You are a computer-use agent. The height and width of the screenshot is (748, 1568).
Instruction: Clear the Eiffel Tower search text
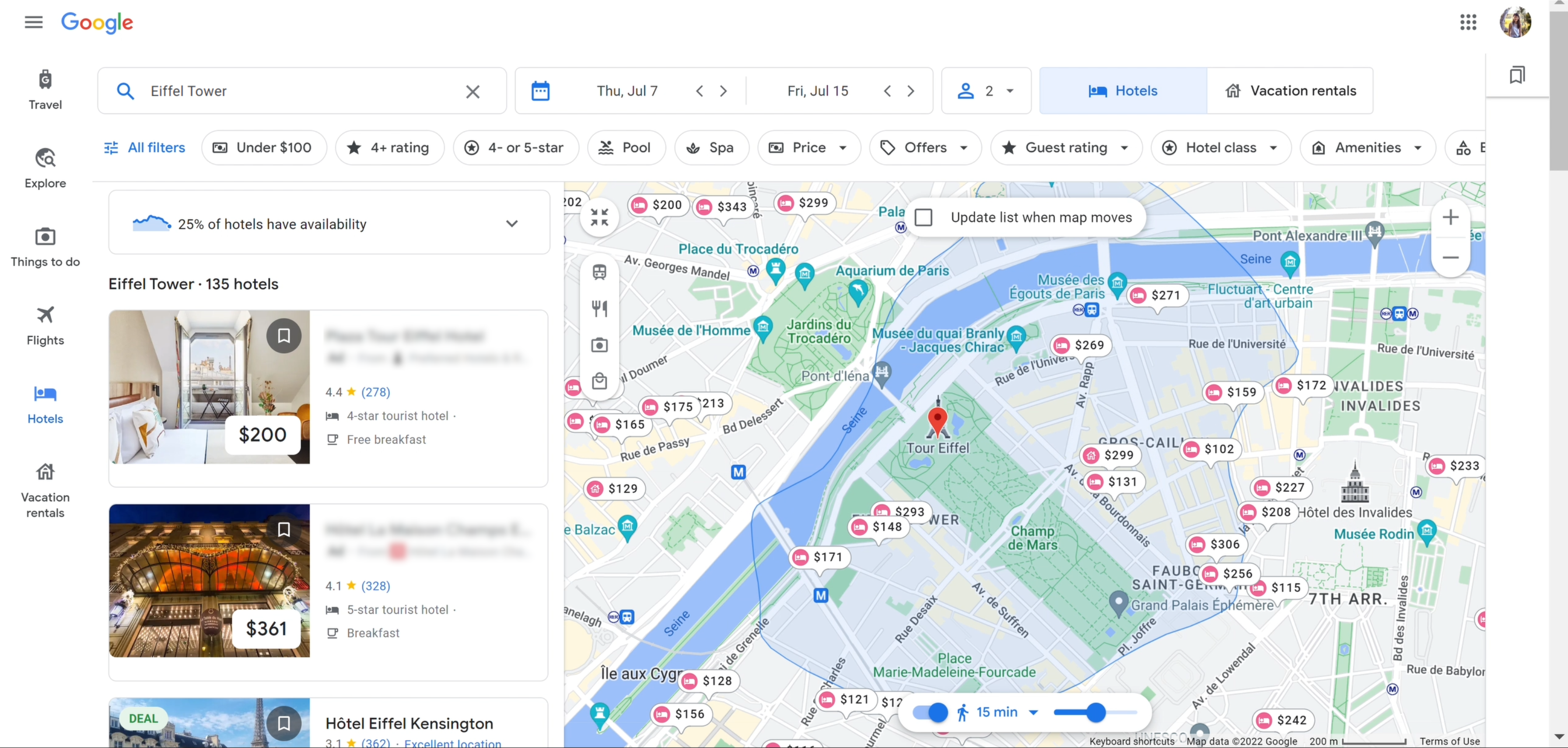(x=472, y=91)
